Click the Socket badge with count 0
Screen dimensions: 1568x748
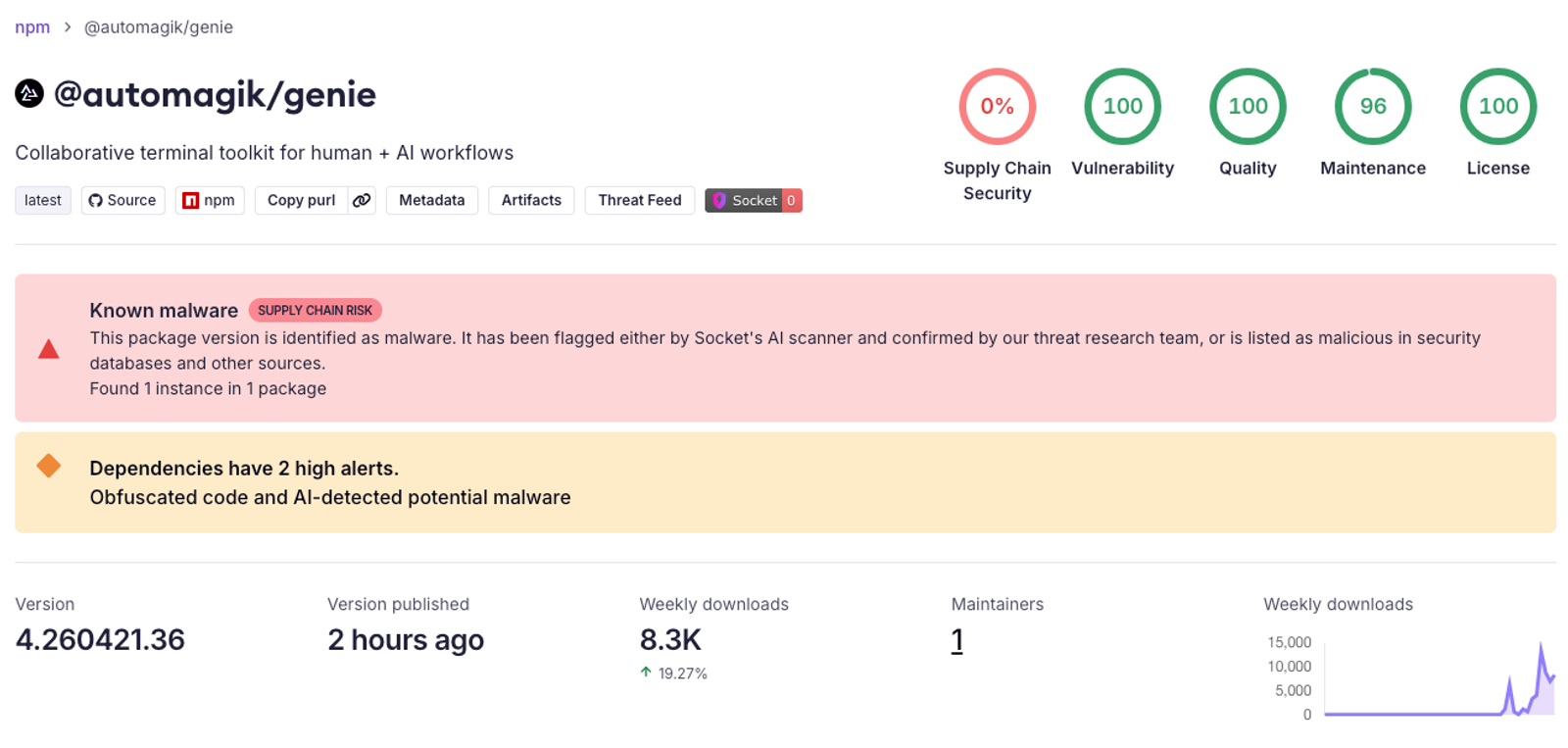754,200
